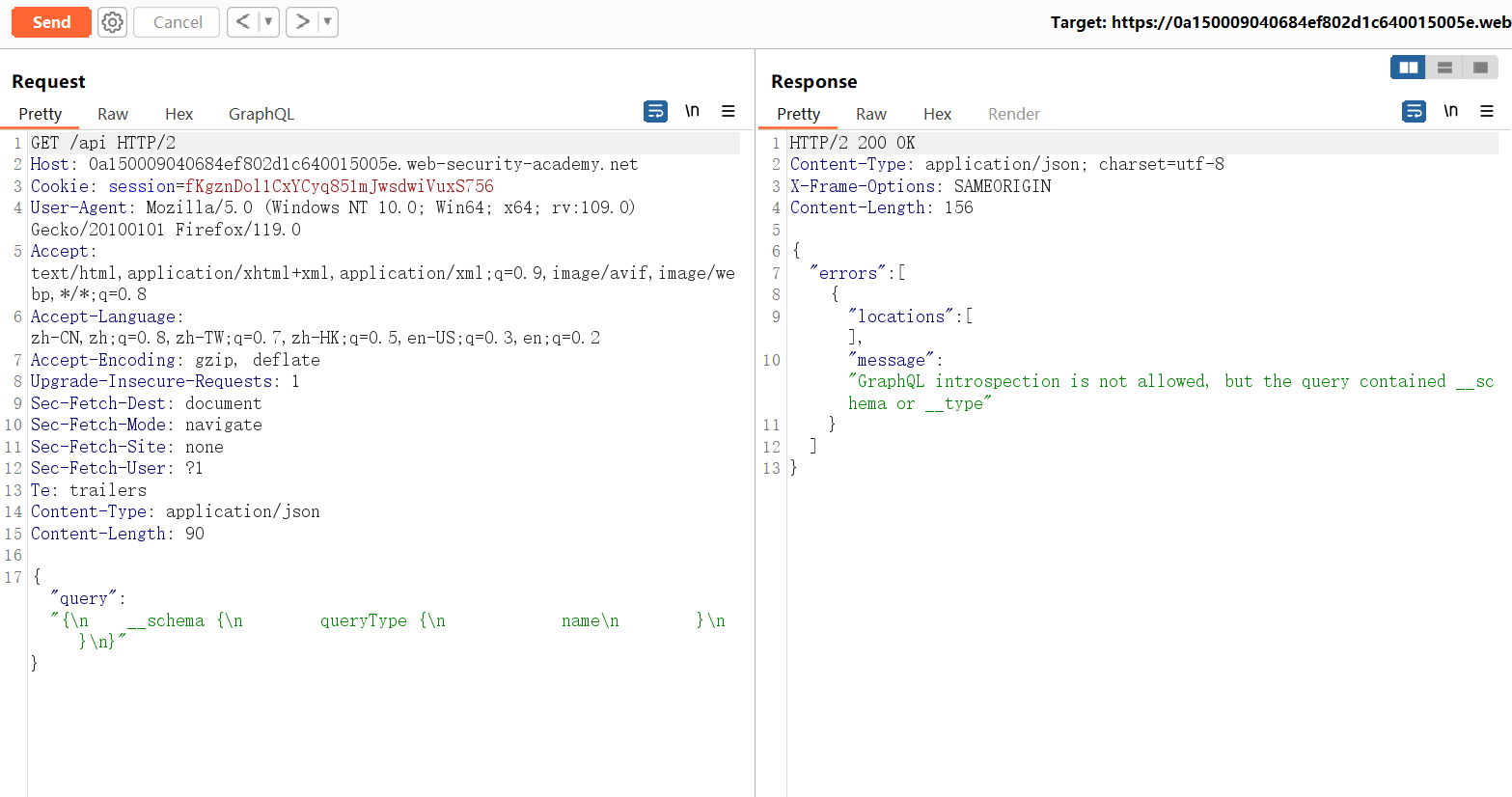
Task: Go forward to next request in history
Action: (302, 22)
